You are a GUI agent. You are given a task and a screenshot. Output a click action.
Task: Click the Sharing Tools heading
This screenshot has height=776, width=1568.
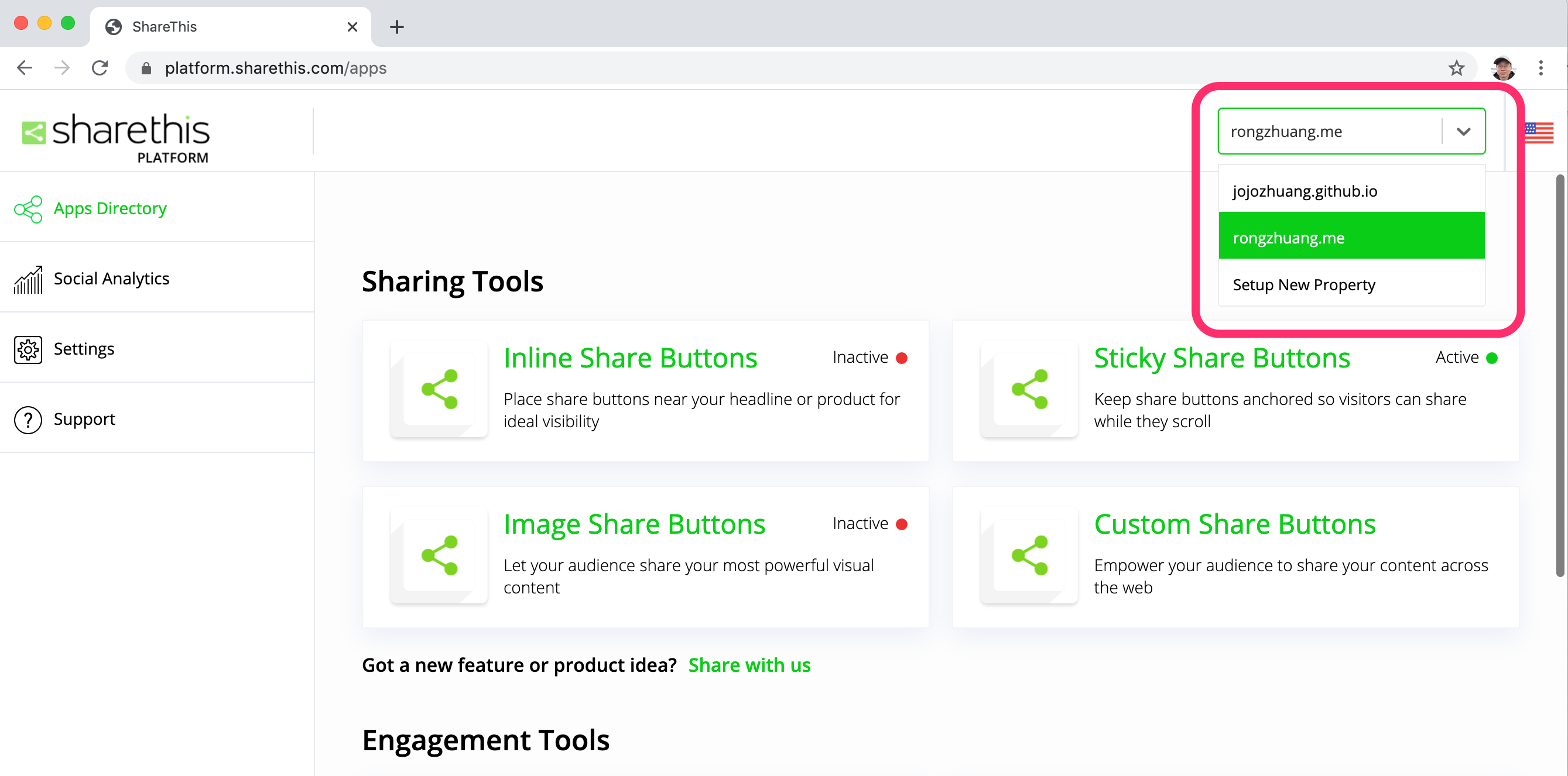(x=452, y=282)
